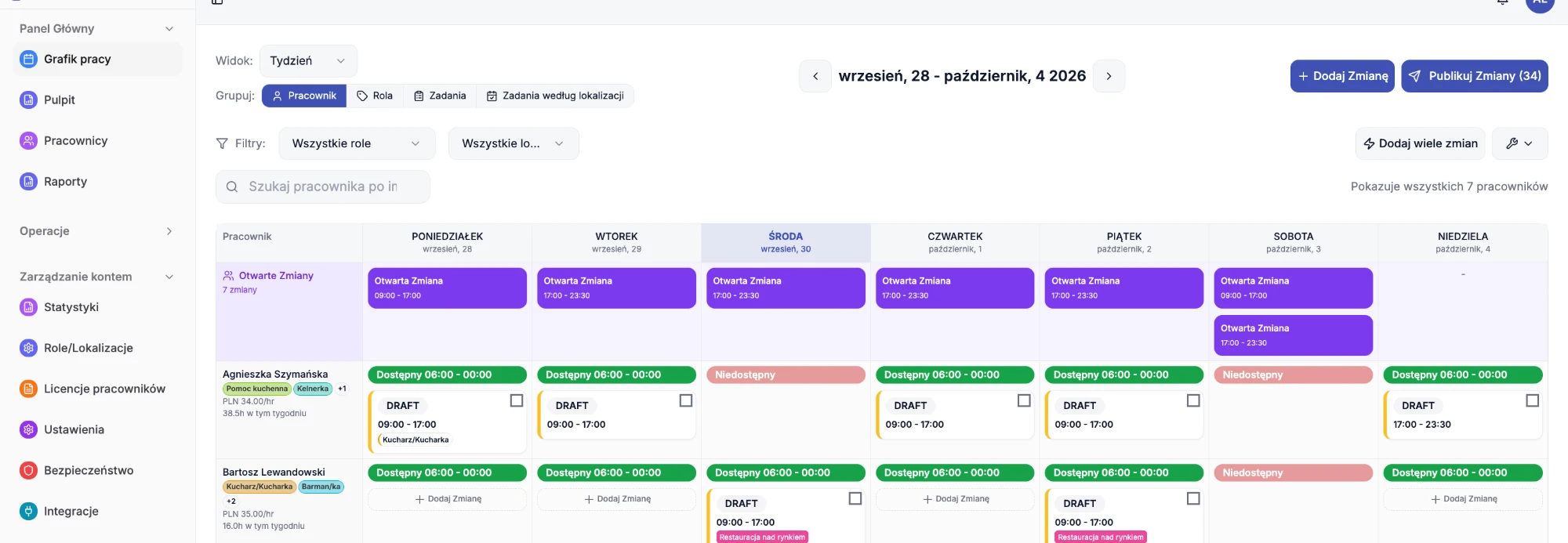Click the filter funnel icon
1568x543 pixels.
pyautogui.click(x=222, y=143)
